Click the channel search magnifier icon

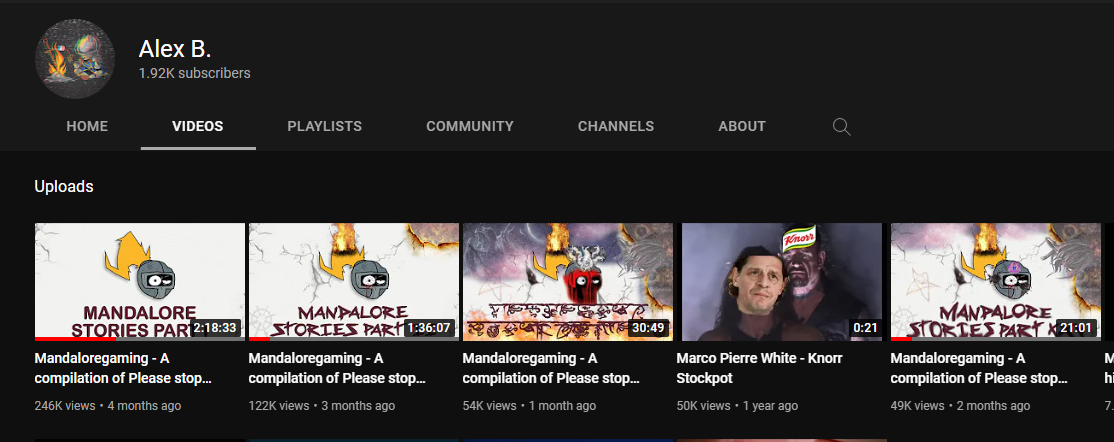pos(841,126)
